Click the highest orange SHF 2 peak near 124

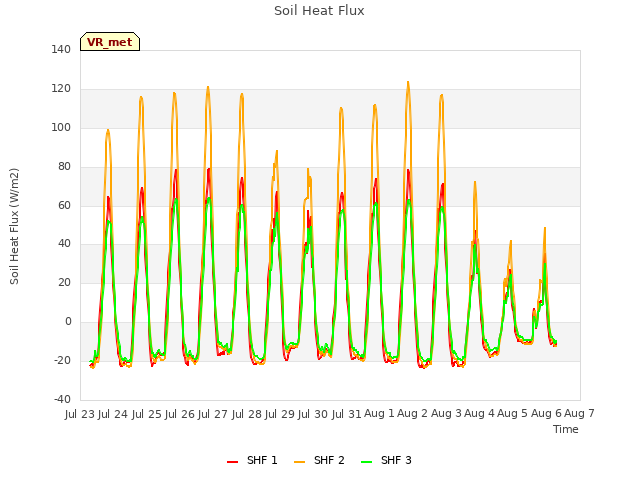pos(408,82)
